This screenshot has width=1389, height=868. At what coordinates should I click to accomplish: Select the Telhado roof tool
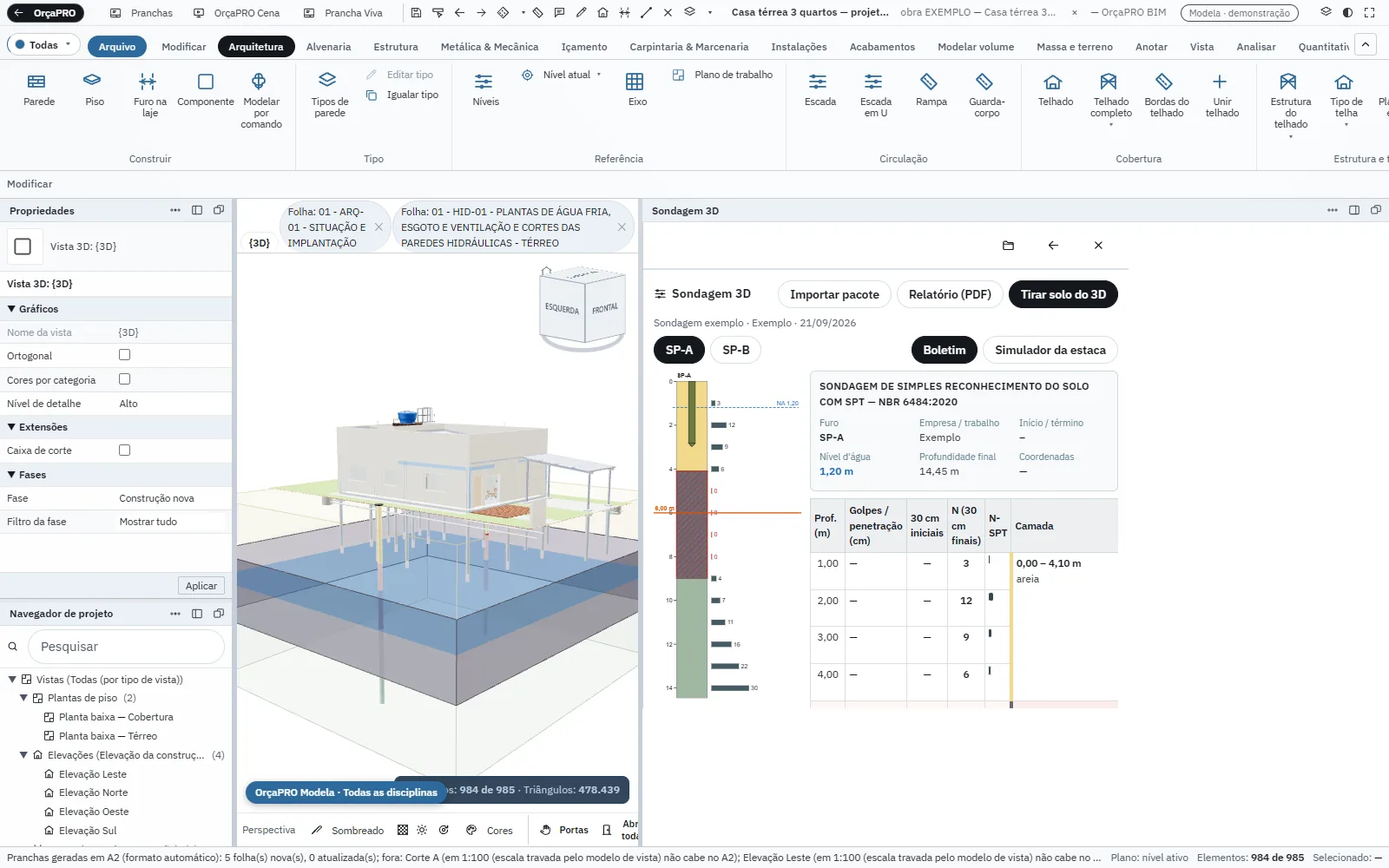1055,90
